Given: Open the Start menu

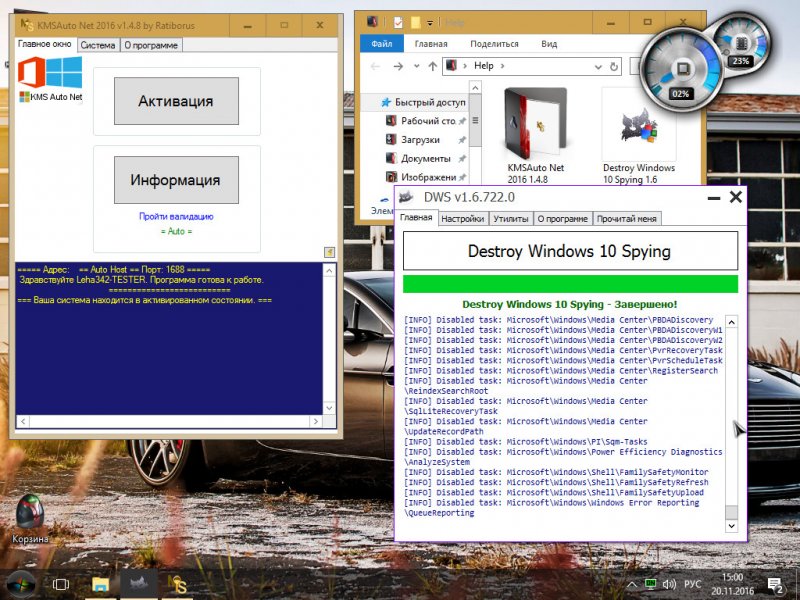Looking at the screenshot, I should coord(20,585).
